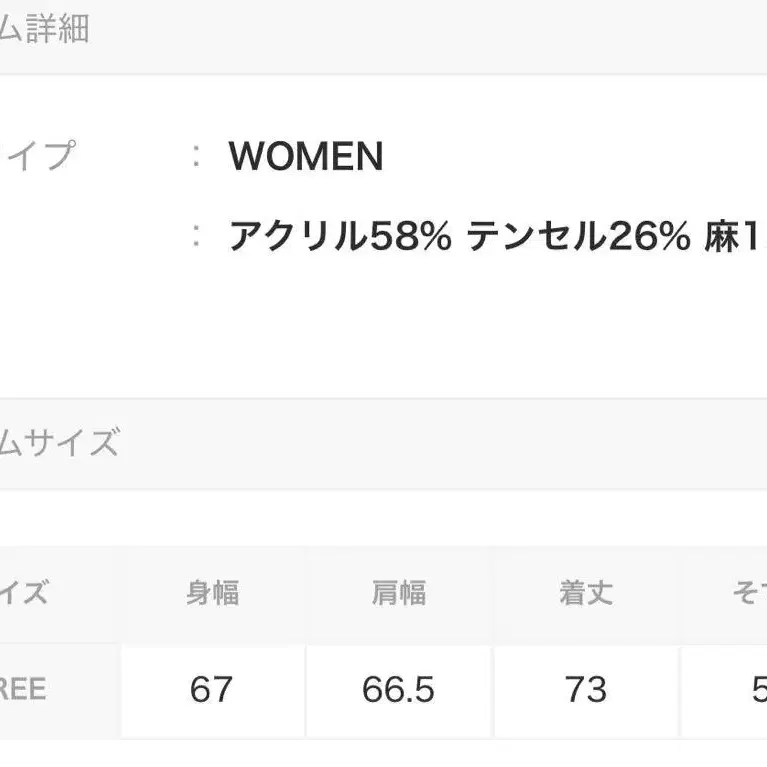This screenshot has width=767, height=767.
Task: Click the アクリル58% material text
Action: (340, 237)
